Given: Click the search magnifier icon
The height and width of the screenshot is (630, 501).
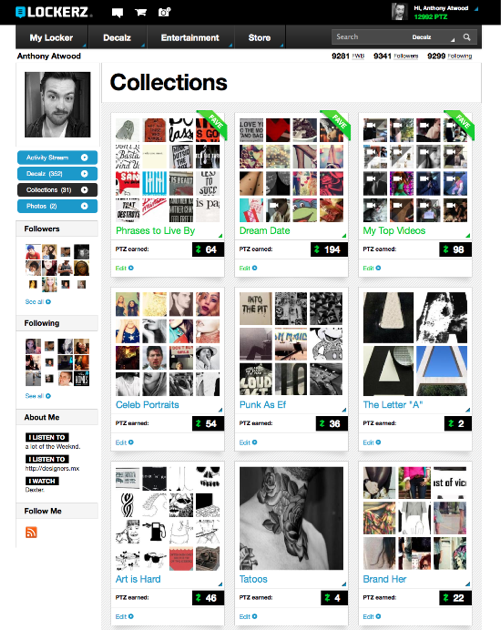Looking at the screenshot, I should (x=466, y=37).
